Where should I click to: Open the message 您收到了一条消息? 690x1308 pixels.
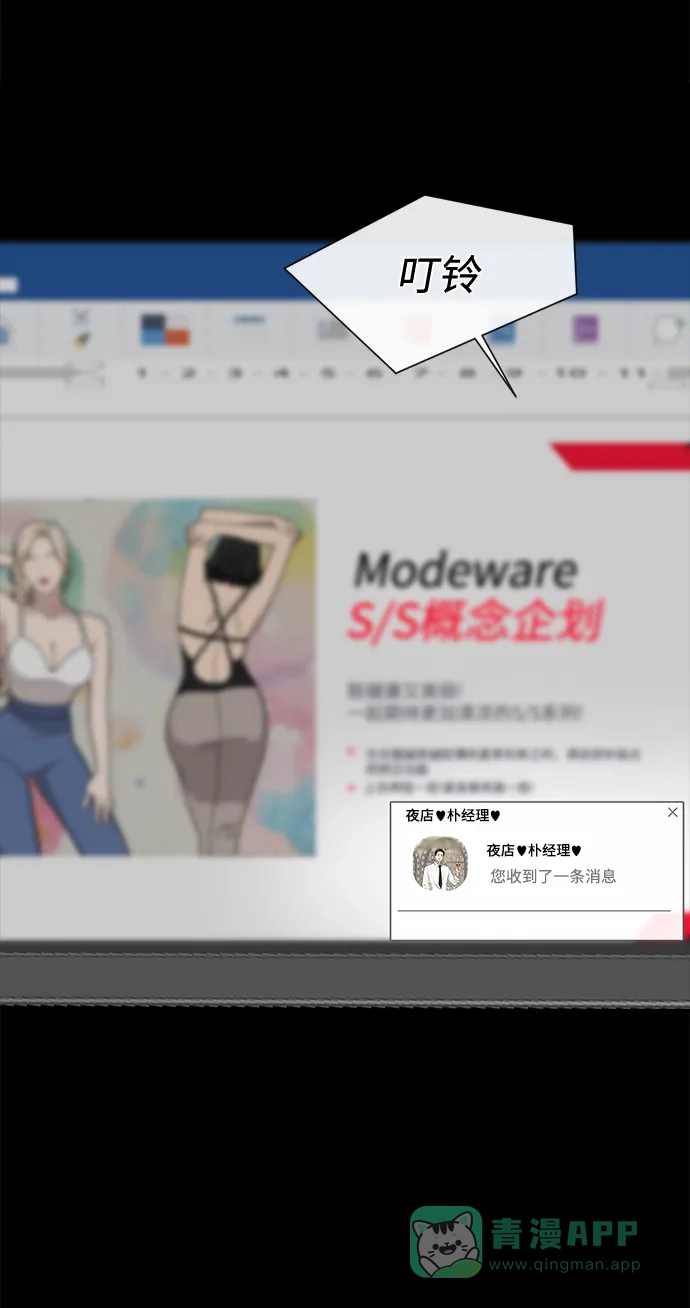pyautogui.click(x=553, y=877)
